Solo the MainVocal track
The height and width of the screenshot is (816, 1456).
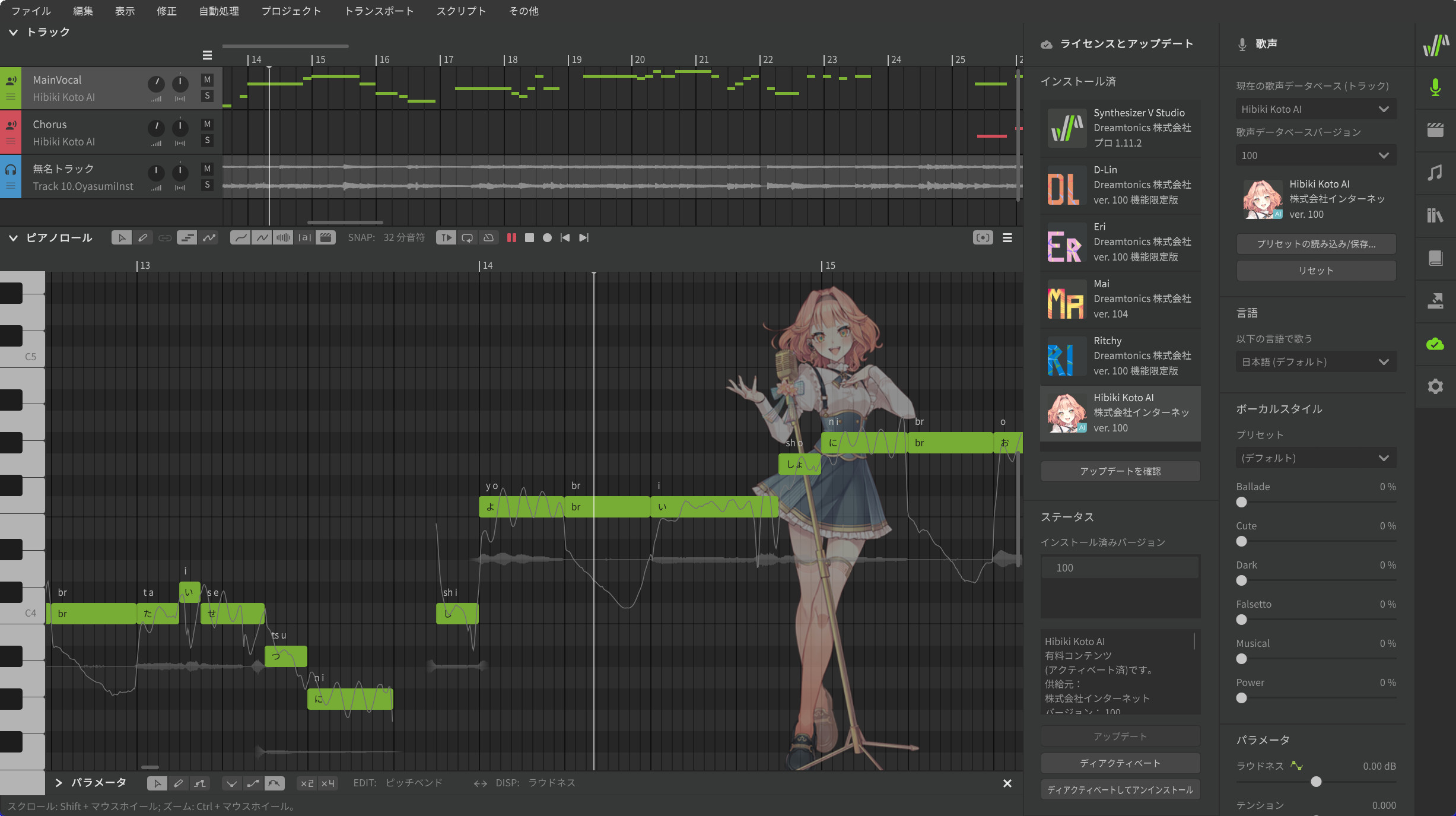(x=207, y=96)
